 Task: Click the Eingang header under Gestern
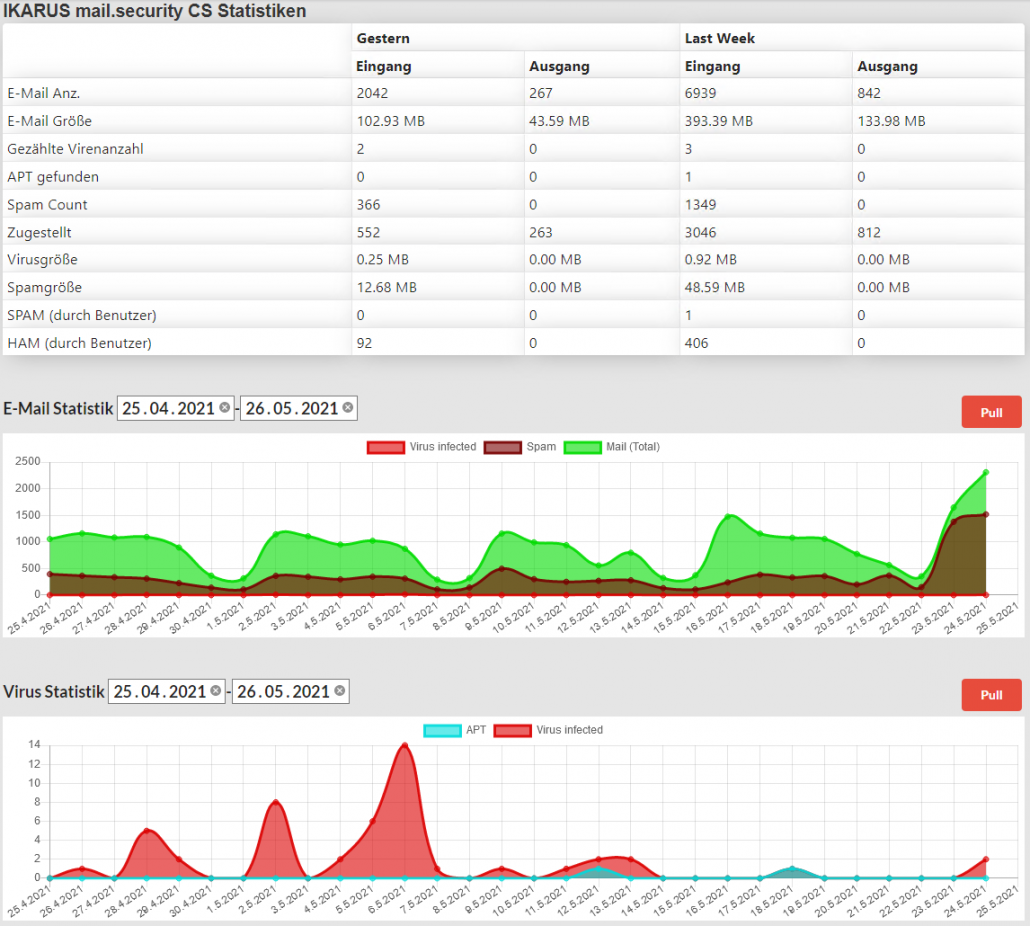tap(384, 66)
